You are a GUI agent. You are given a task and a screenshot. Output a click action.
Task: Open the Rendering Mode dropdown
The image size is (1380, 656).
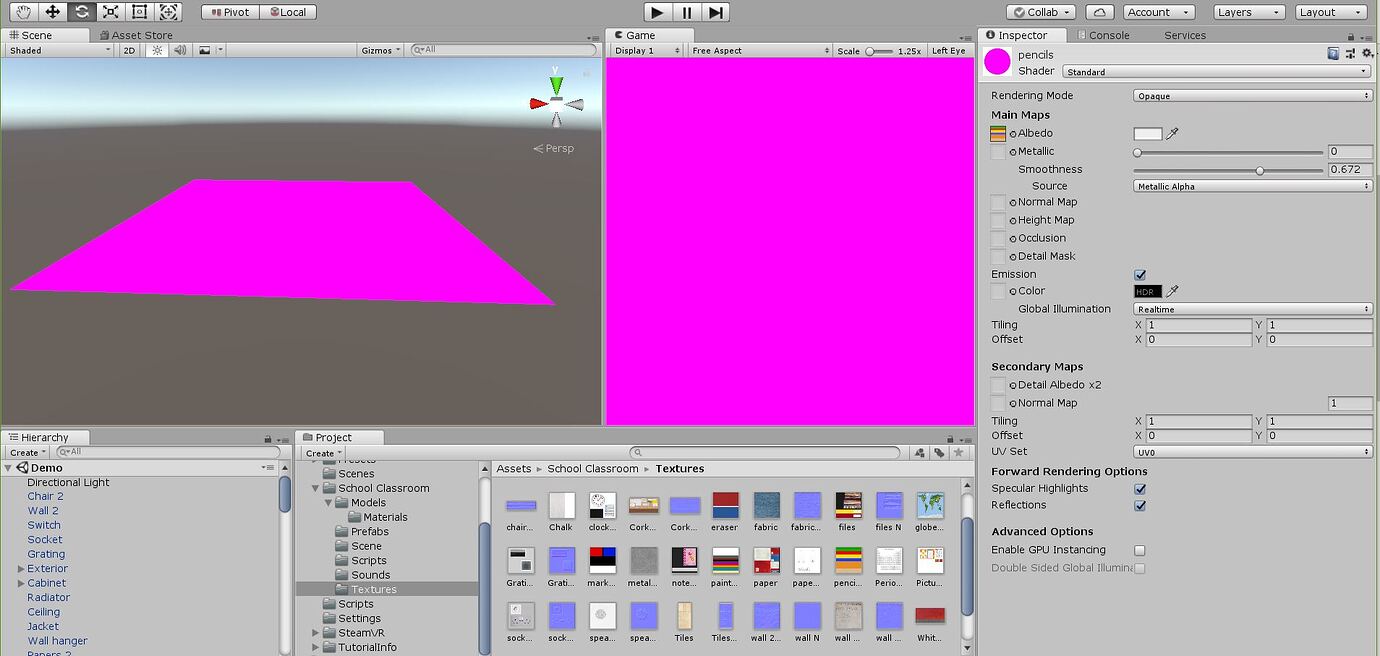[1252, 95]
